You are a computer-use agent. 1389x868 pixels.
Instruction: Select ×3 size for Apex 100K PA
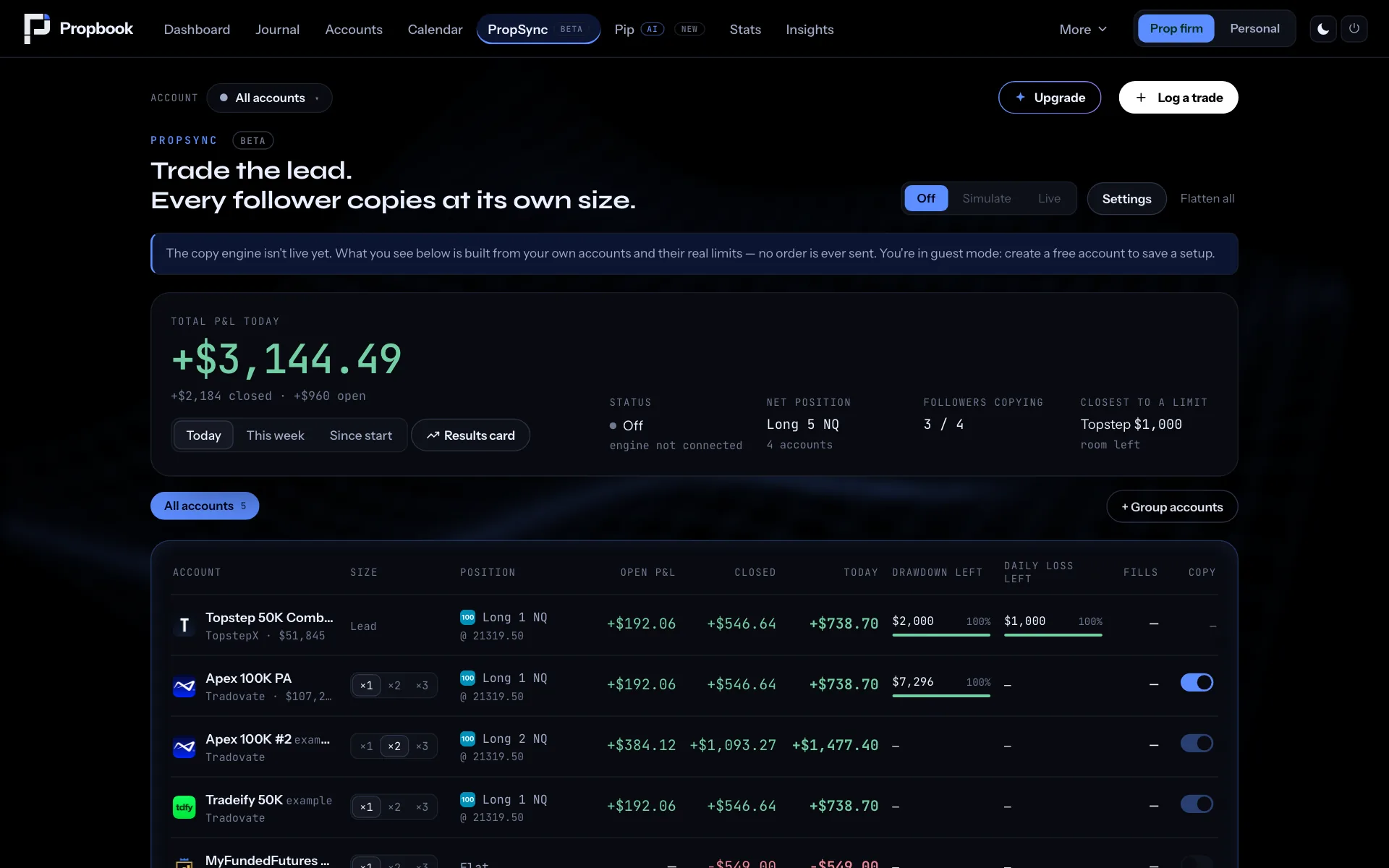pyautogui.click(x=422, y=685)
